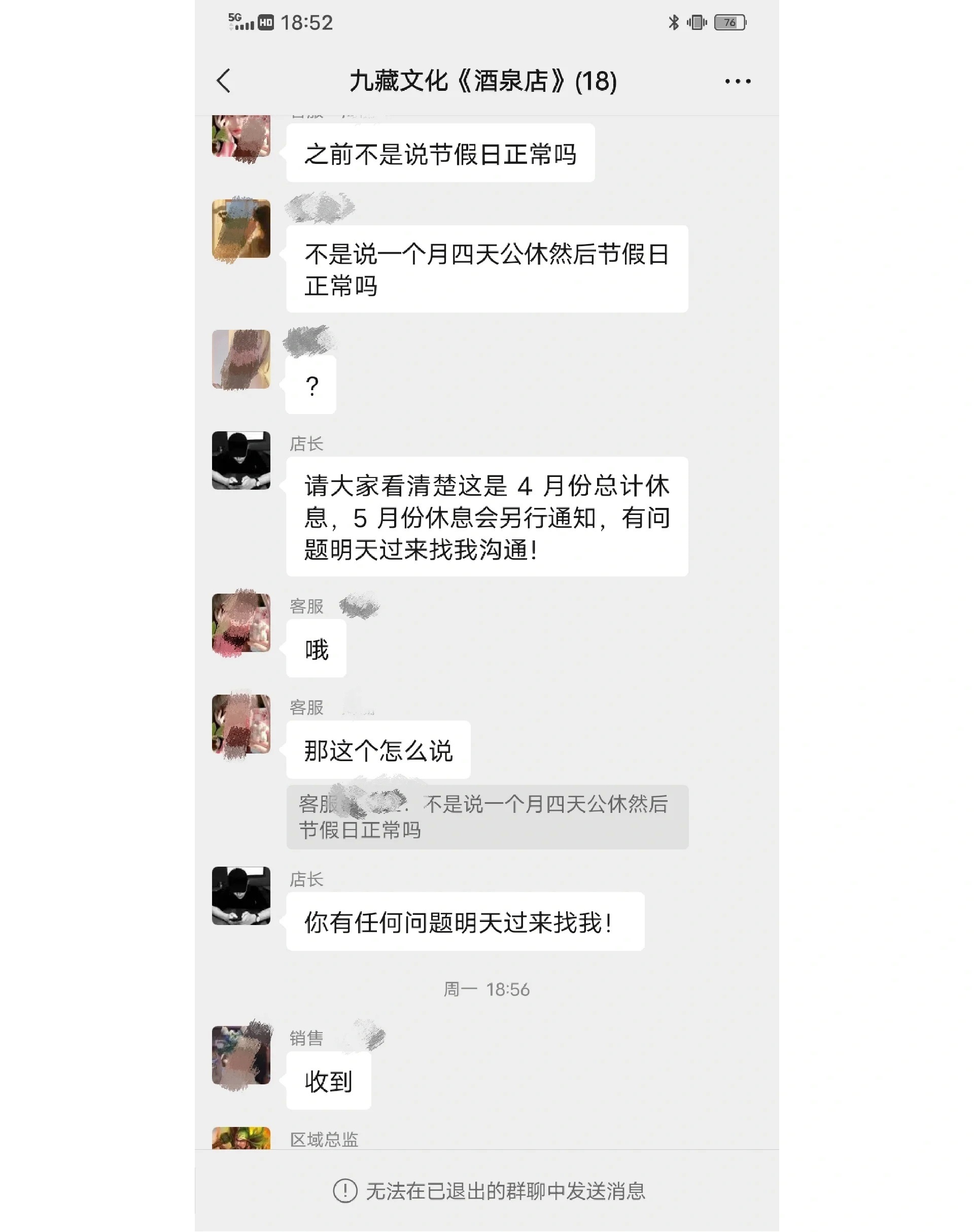This screenshot has width=974, height=1232.
Task: Tap the battery indicator showing 76
Action: (730, 22)
